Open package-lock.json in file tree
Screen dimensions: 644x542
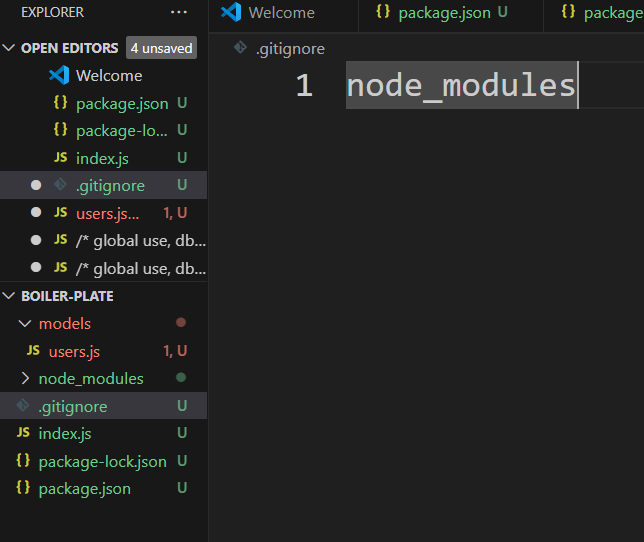point(103,462)
